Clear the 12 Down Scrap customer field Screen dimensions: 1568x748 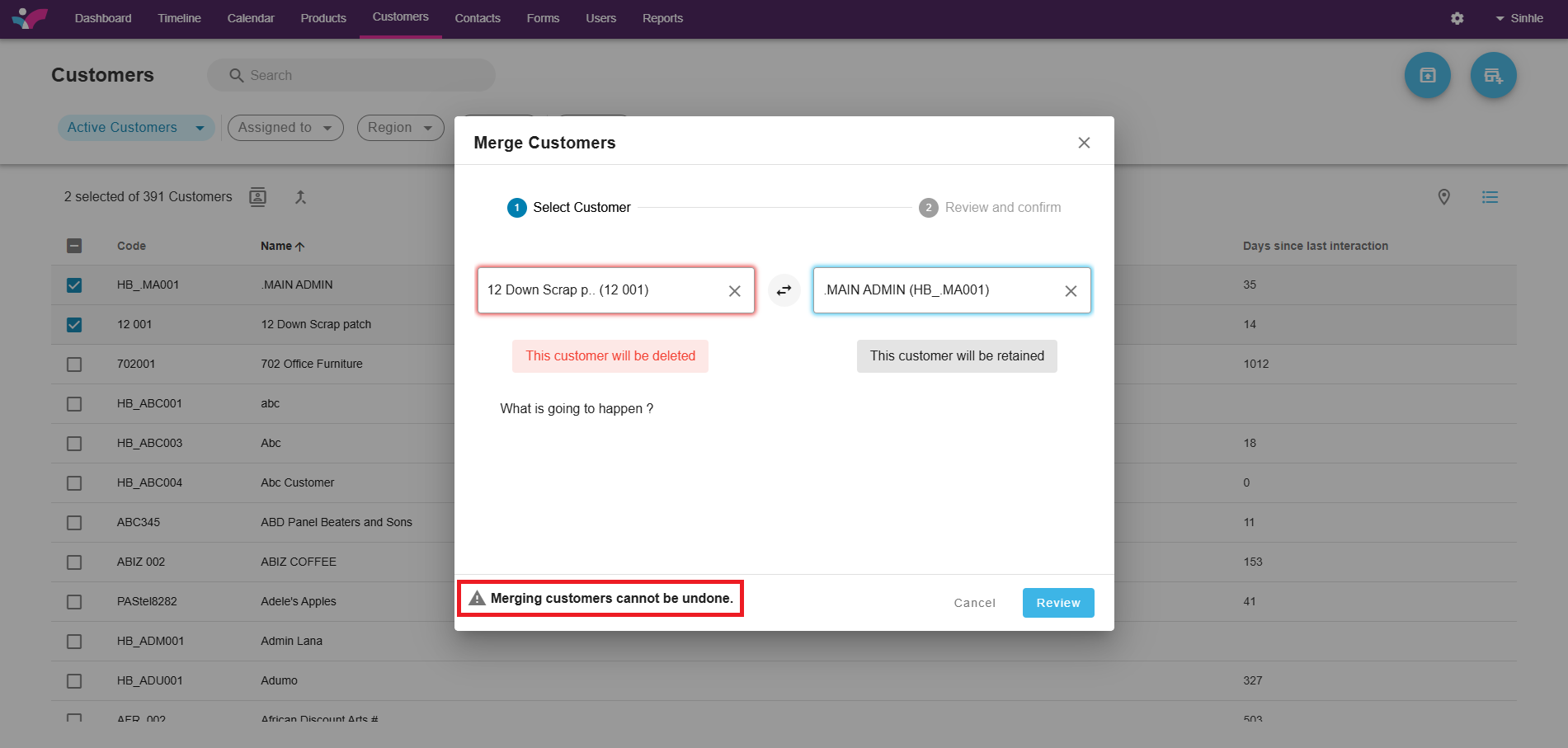pos(734,291)
